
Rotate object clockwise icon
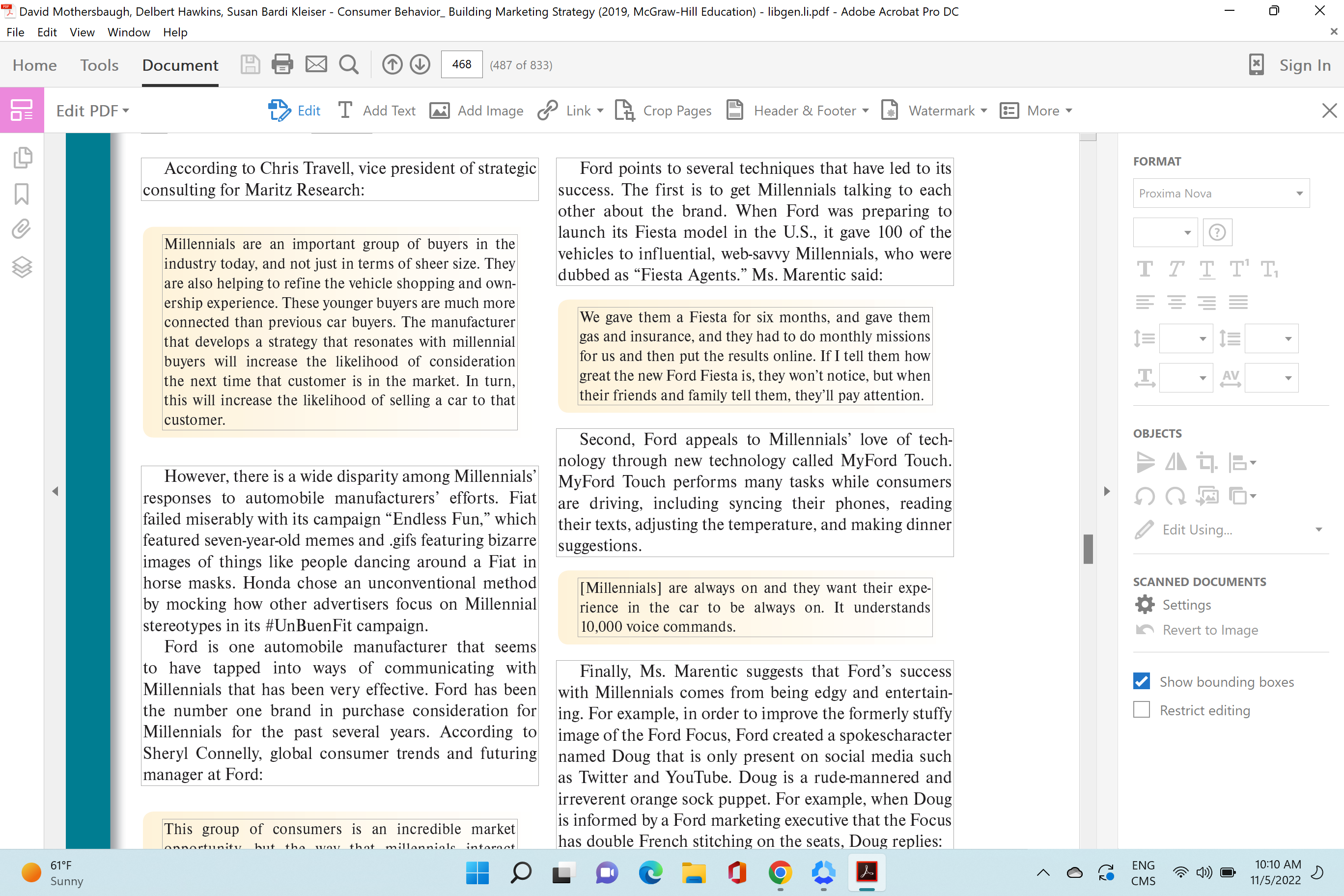click(1176, 496)
